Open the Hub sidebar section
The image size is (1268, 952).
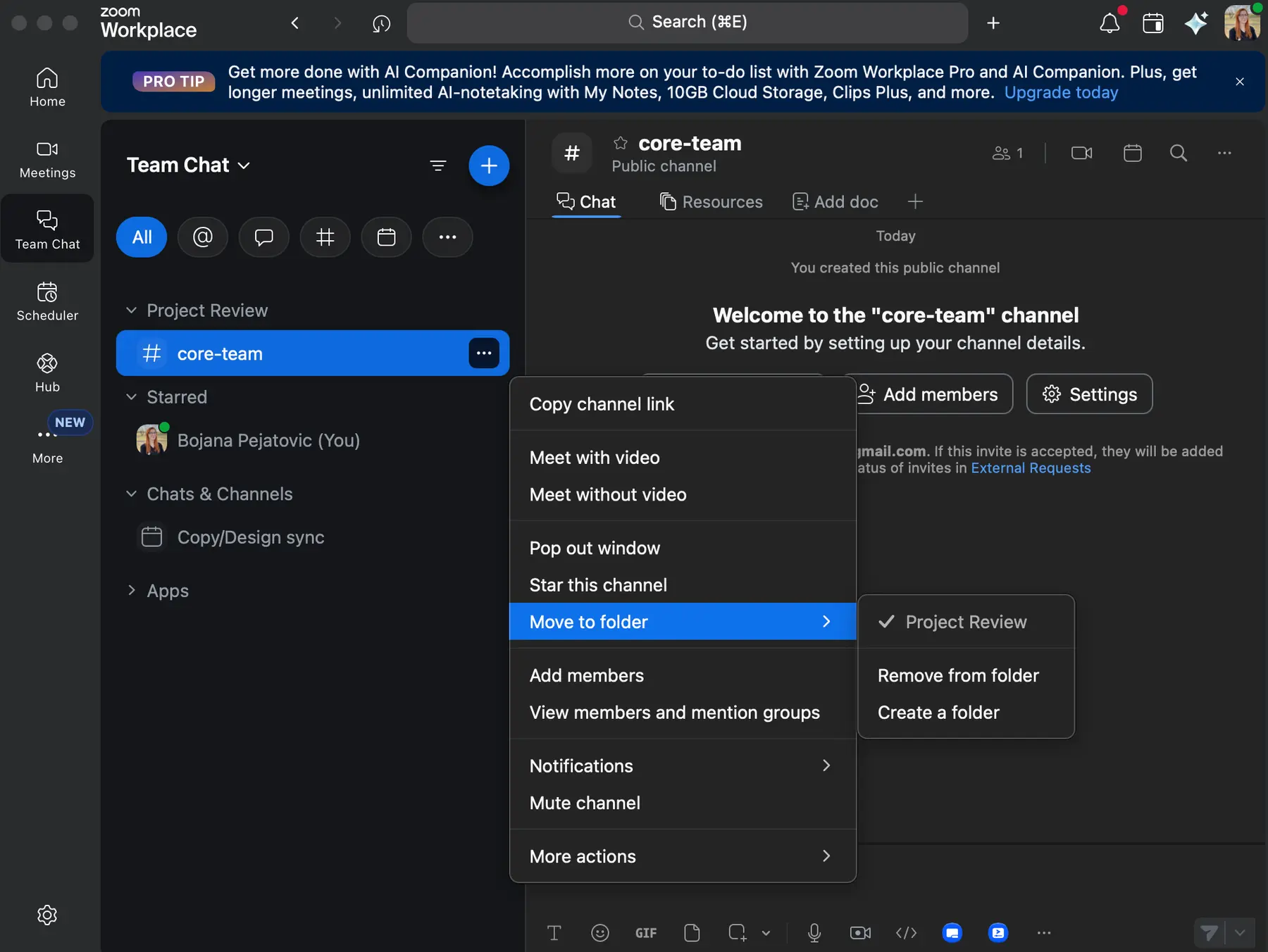[x=47, y=373]
